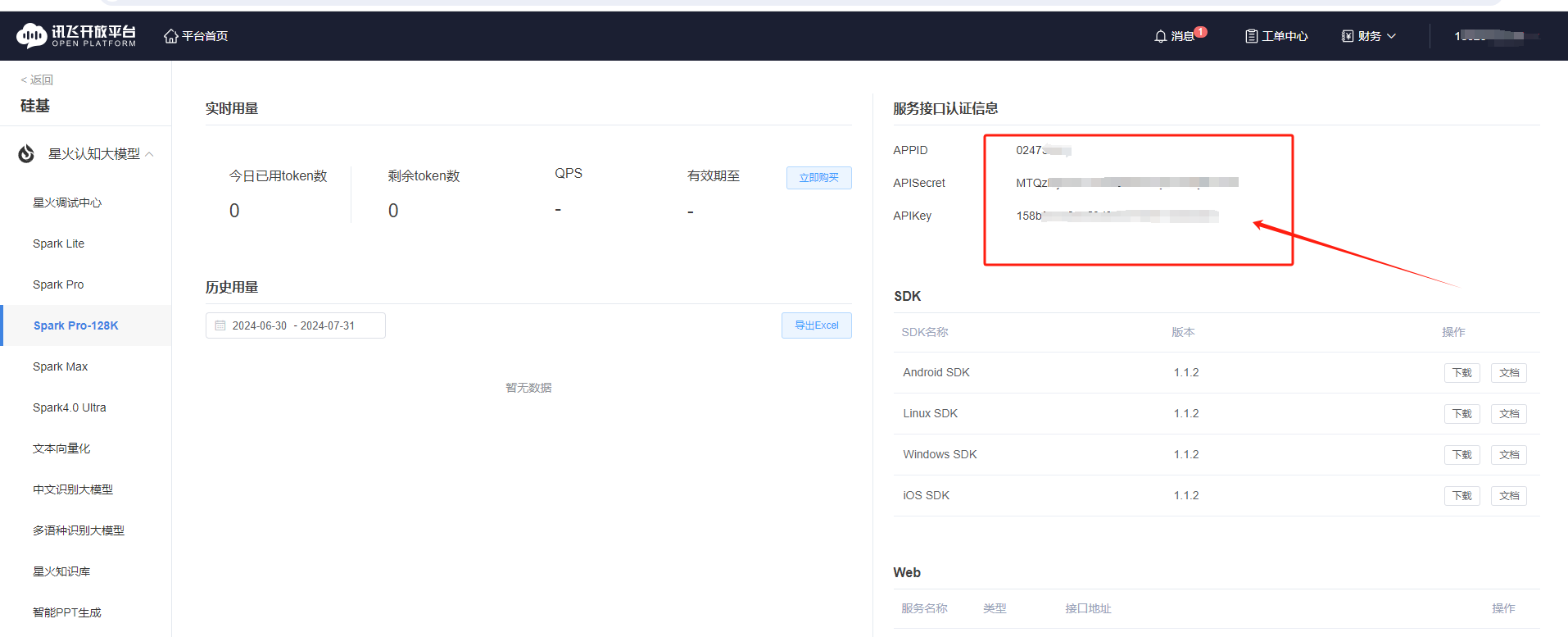Download the iOS SDK
This screenshot has width=1568, height=637.
pyautogui.click(x=1462, y=496)
